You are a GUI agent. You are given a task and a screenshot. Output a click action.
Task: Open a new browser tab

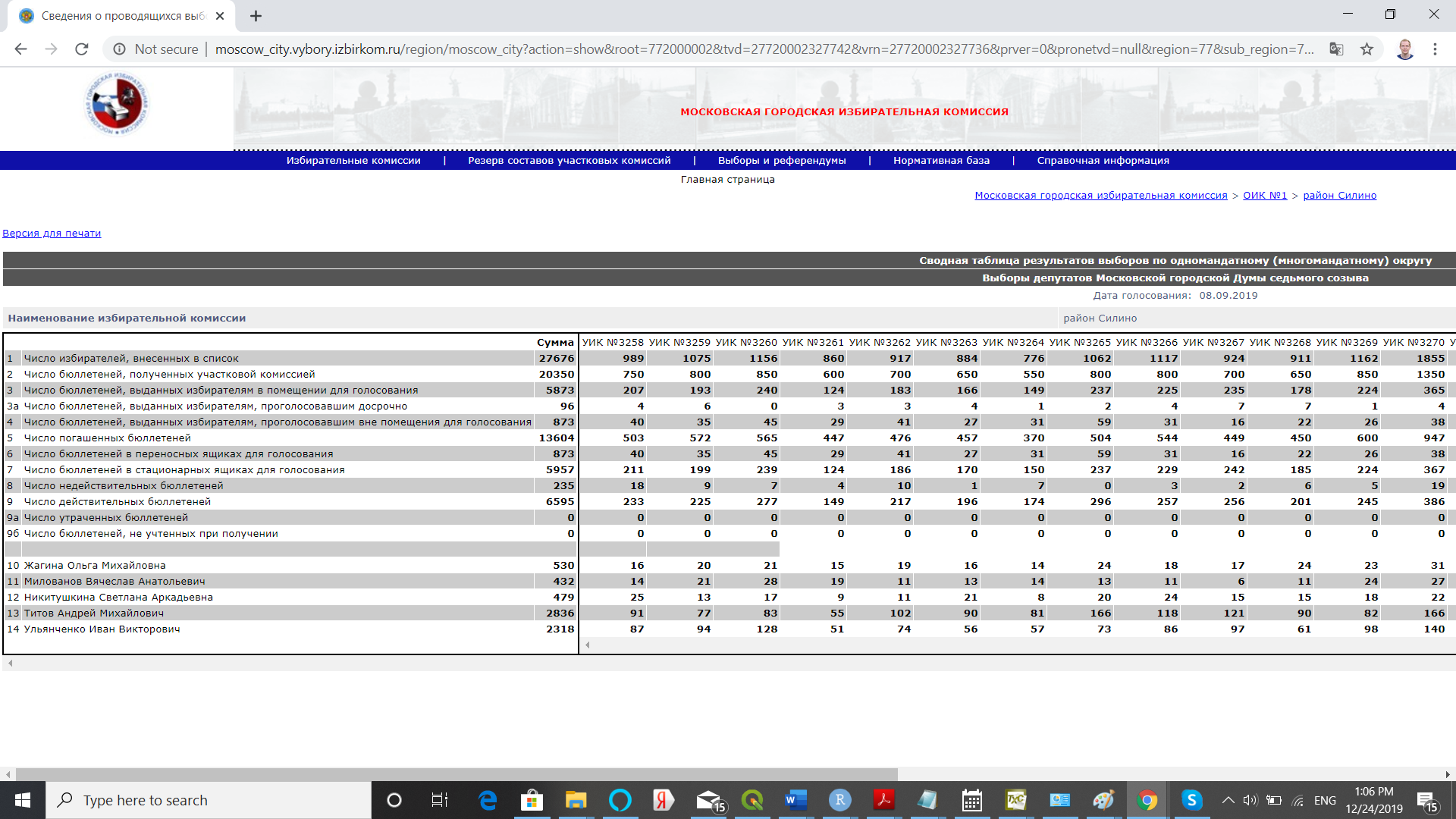pyautogui.click(x=256, y=16)
